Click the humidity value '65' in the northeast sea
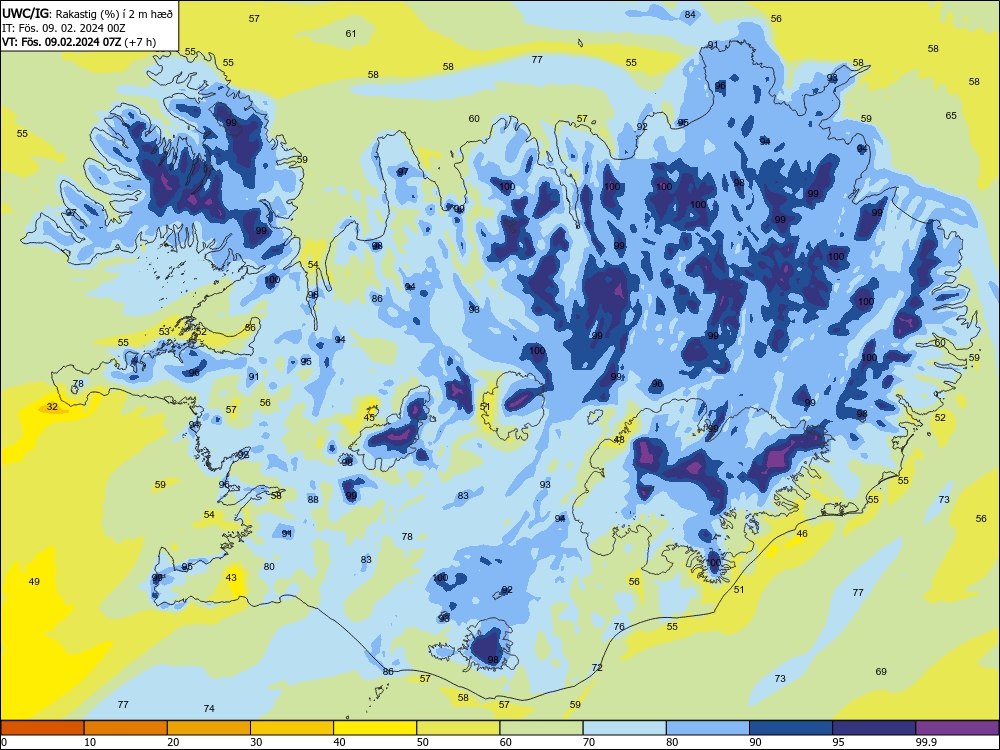Viewport: 1000px width, 750px height. click(951, 115)
